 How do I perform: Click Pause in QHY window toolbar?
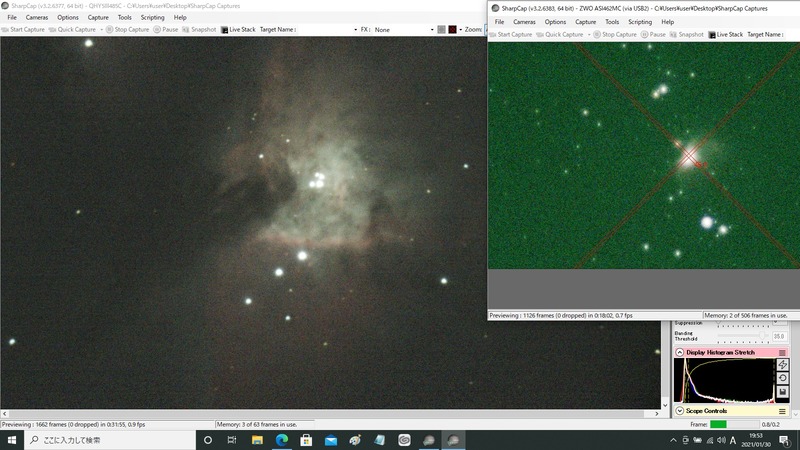tap(166, 30)
